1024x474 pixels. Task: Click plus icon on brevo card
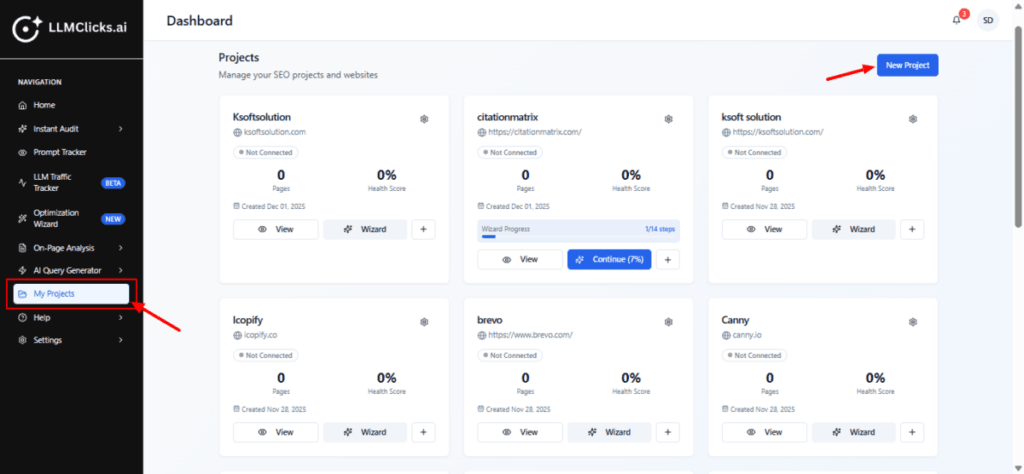[x=667, y=432]
